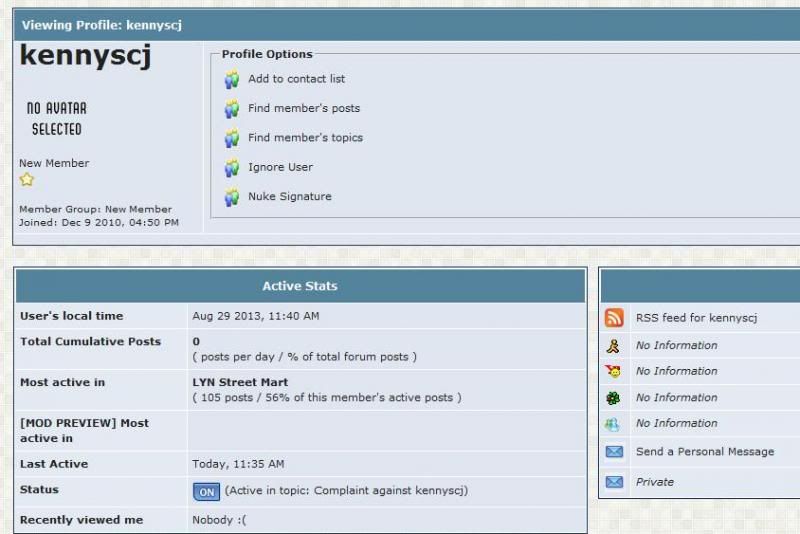Click the icon beside Find member's topics
The height and width of the screenshot is (534, 800).
[x=232, y=138]
